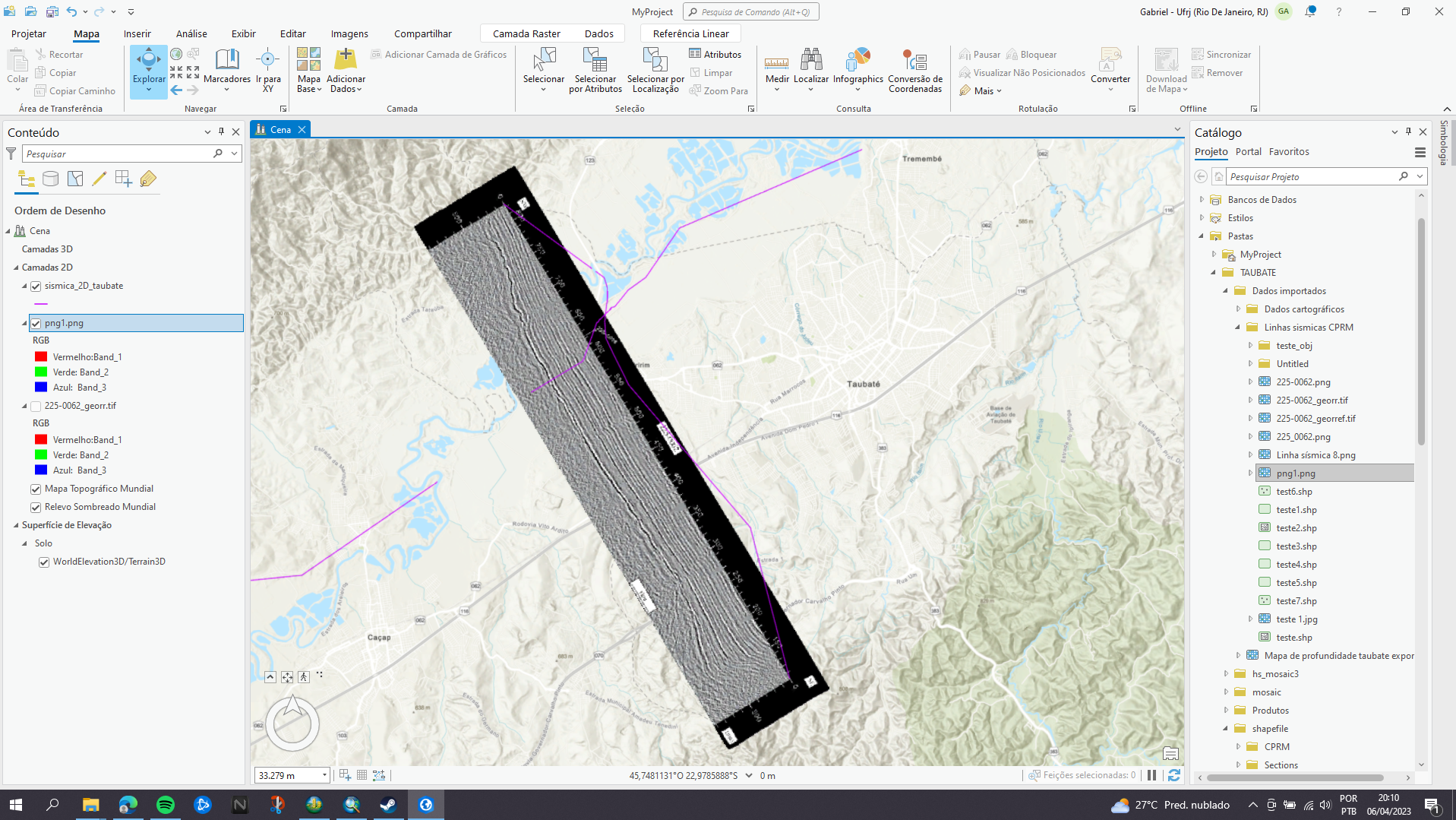Show list by labeling
This screenshot has height=820, width=1456.
pos(148,179)
